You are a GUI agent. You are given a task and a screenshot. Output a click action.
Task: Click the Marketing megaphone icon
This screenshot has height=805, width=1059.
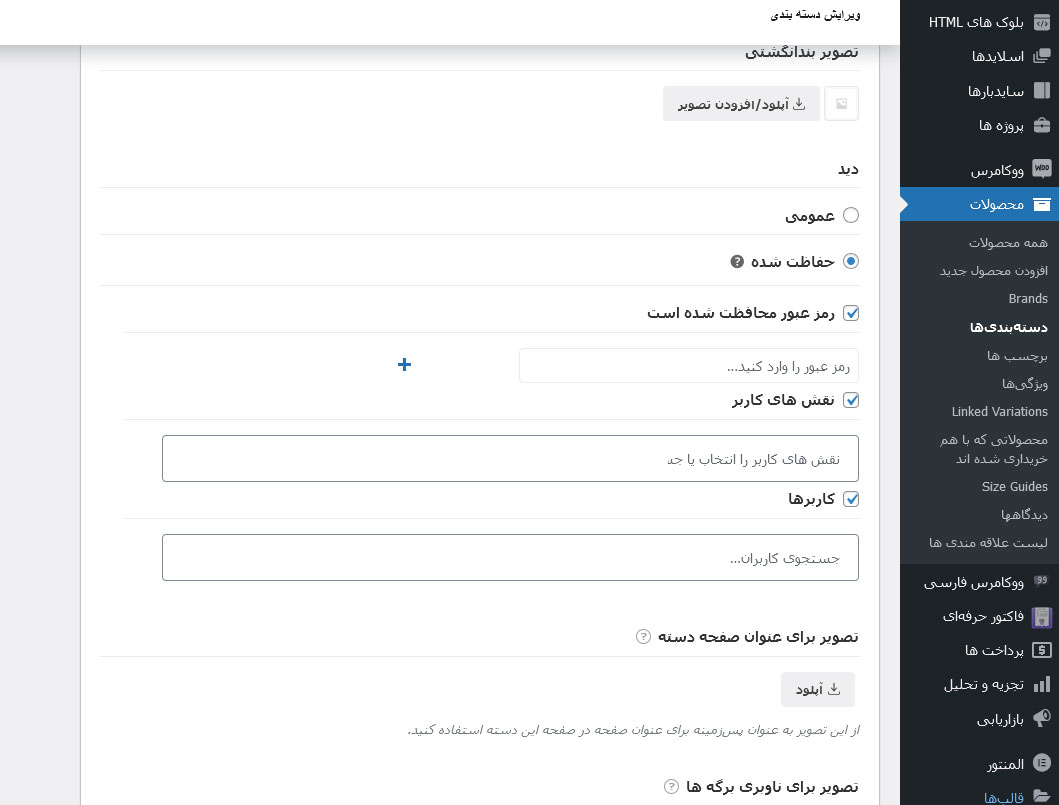(1041, 718)
